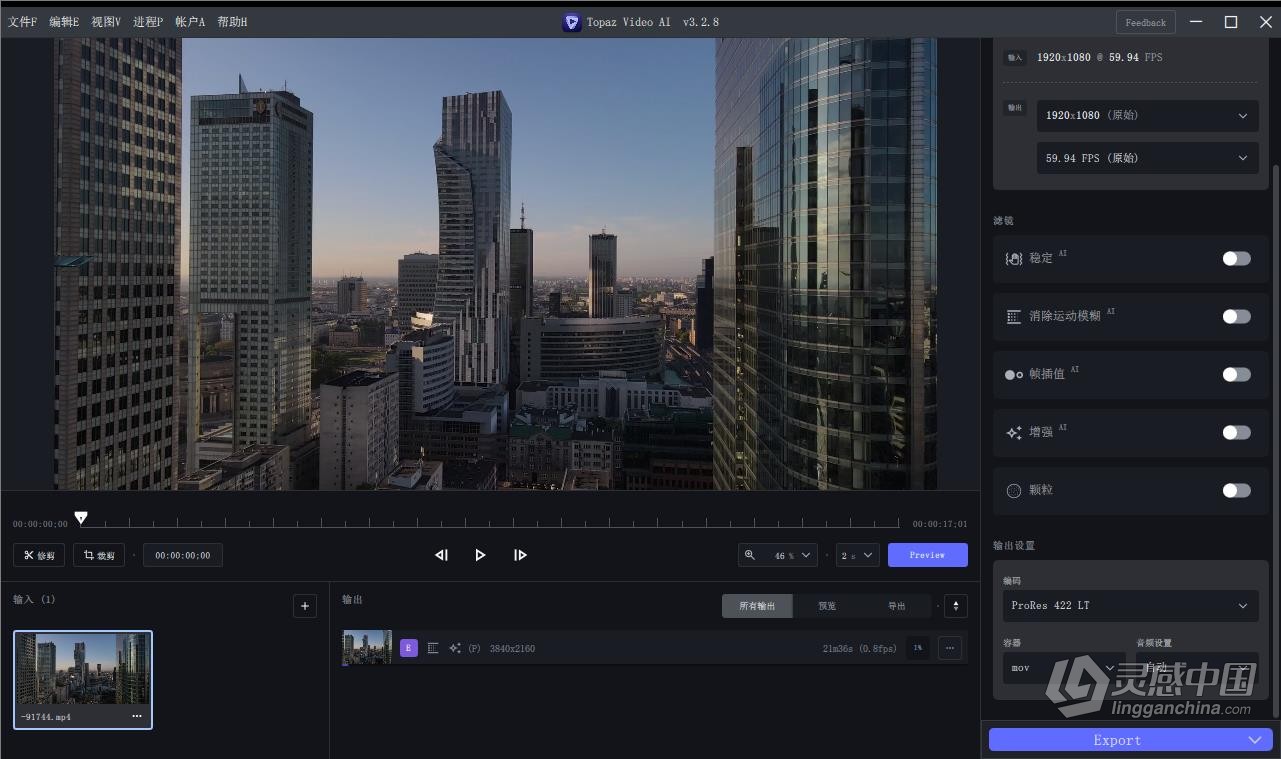This screenshot has height=759, width=1281.
Task: Click the 21m36s (0.8fps) time estimate
Action: (859, 649)
